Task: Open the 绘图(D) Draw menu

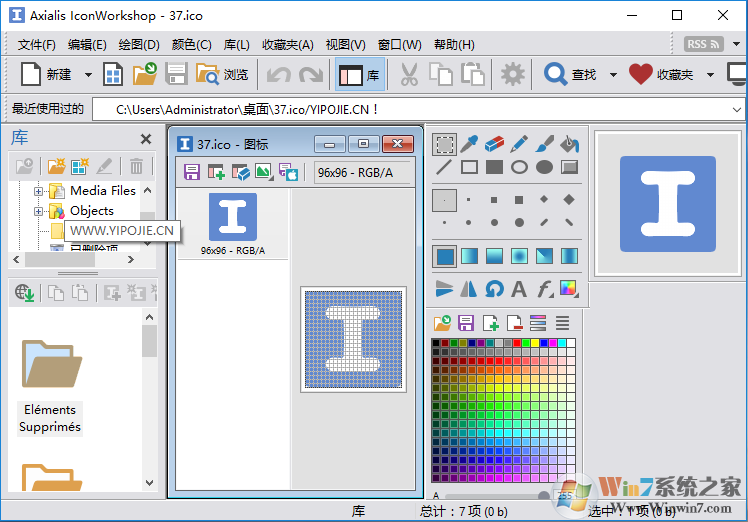Action: coord(139,44)
